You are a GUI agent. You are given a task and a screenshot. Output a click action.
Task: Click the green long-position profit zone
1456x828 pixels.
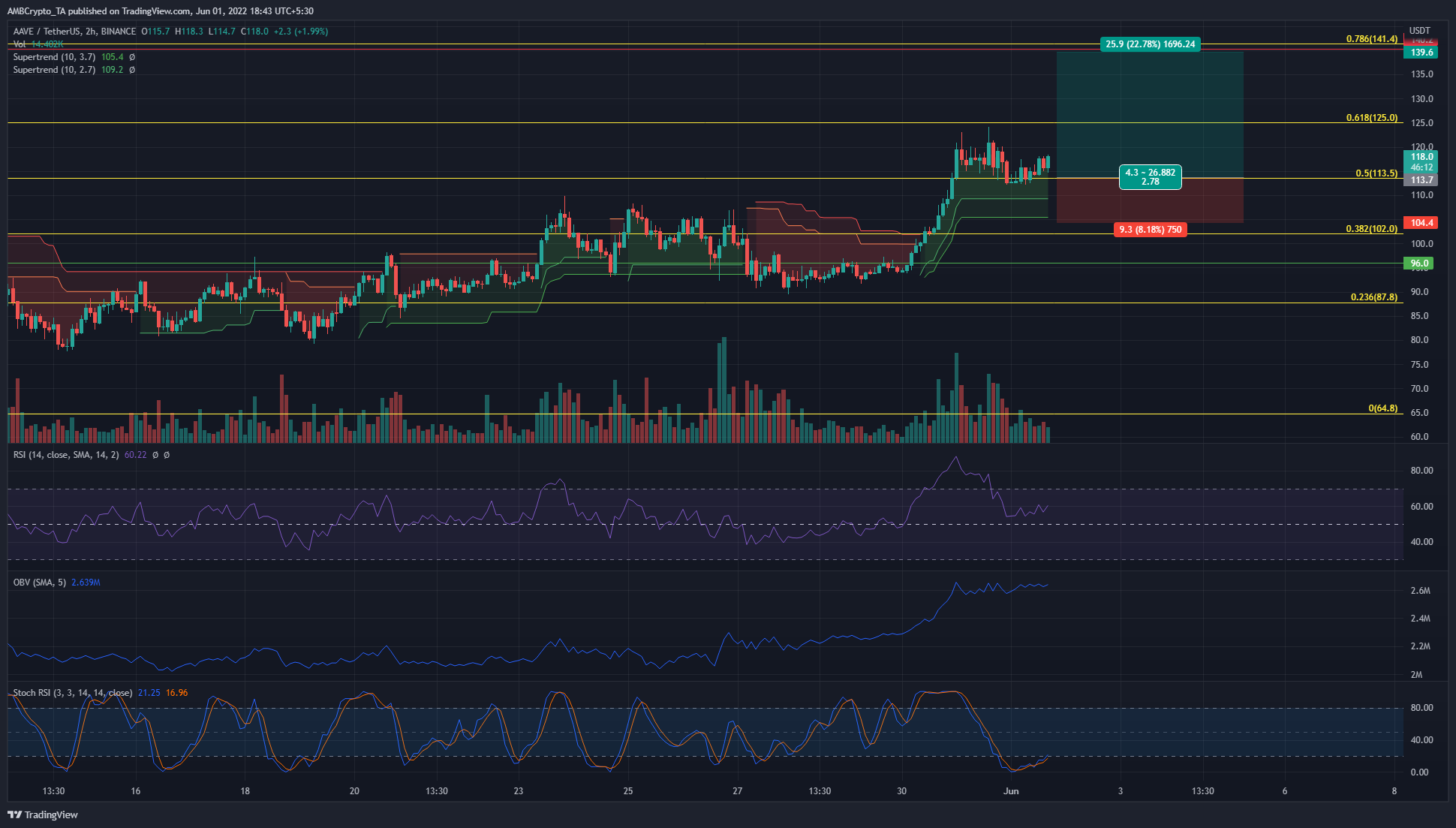(1150, 114)
